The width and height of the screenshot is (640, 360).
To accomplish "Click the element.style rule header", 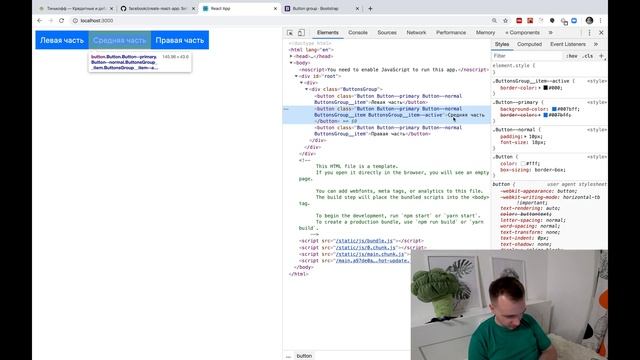I will click(x=513, y=66).
